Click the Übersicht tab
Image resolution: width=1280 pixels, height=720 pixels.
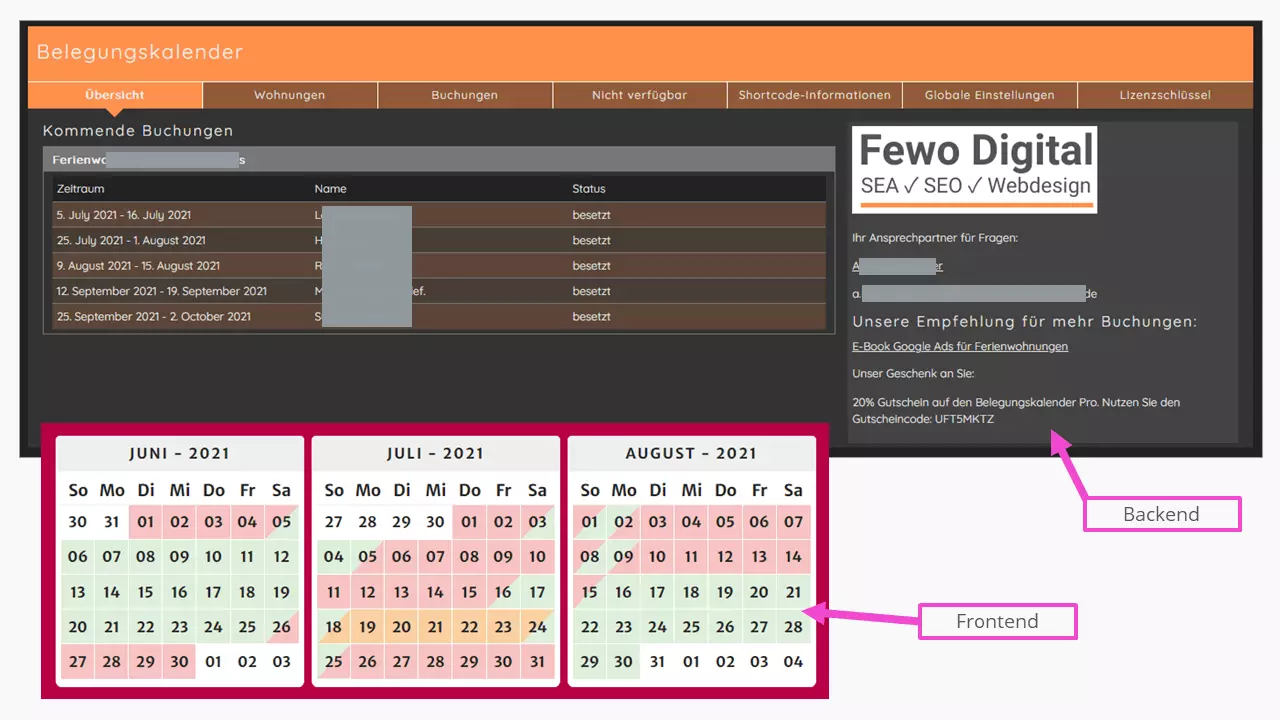point(115,95)
